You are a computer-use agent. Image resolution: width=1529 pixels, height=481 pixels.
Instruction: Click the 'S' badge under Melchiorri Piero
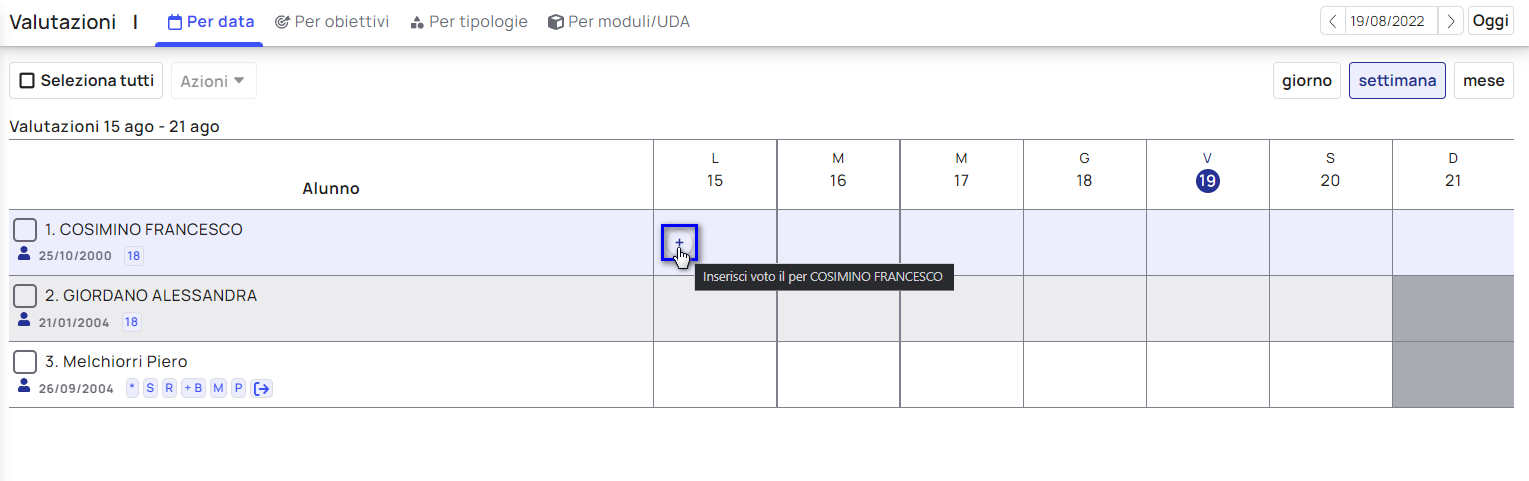point(150,388)
